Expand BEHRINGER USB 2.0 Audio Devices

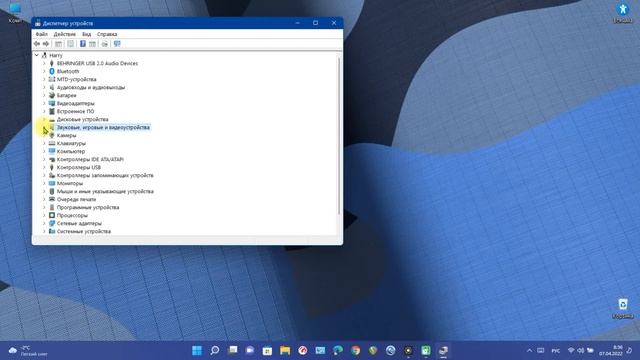[x=44, y=63]
